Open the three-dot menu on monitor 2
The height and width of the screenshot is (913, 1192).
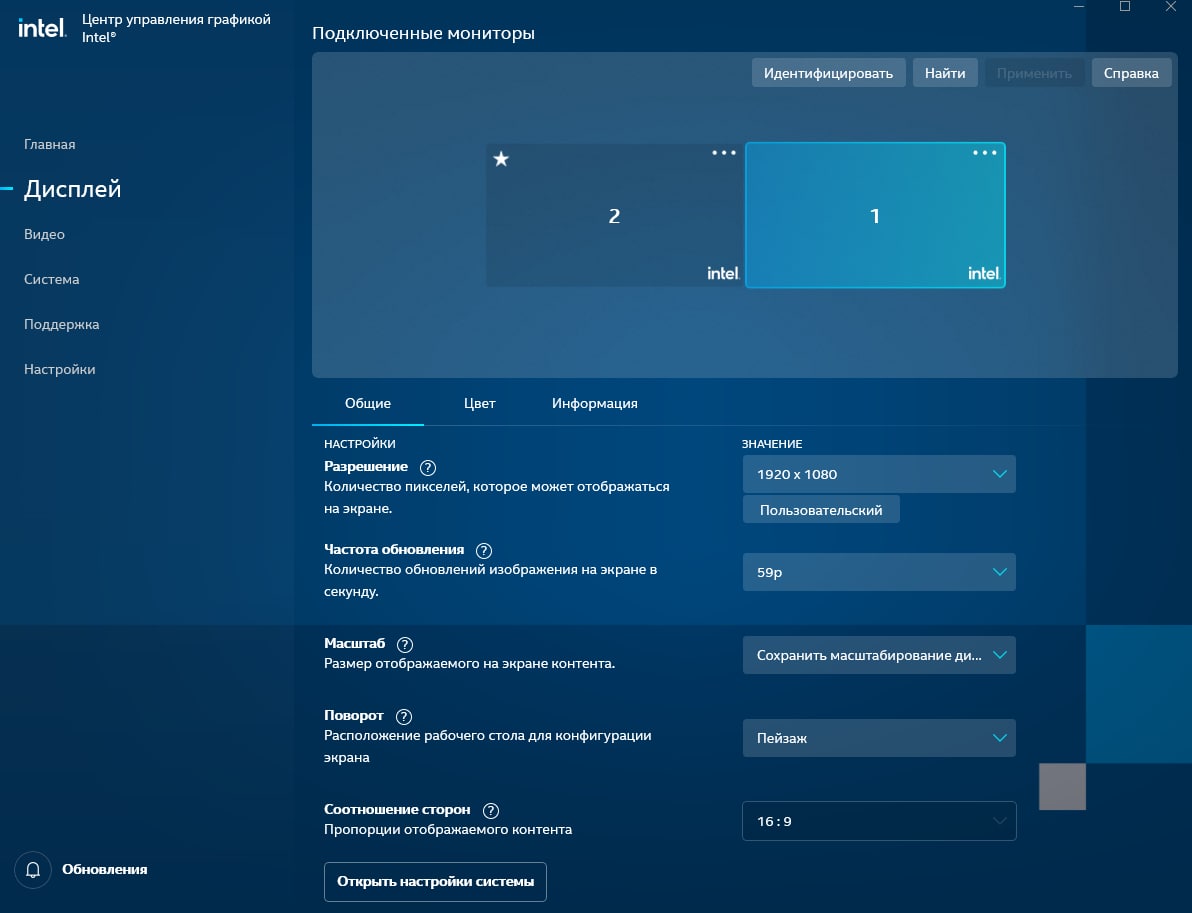click(x=724, y=153)
